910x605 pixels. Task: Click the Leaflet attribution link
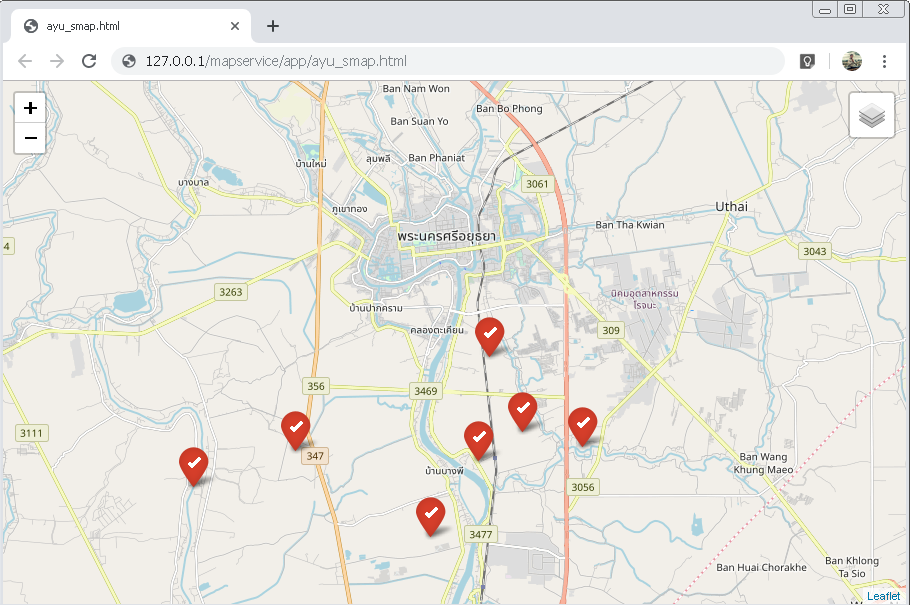[884, 596]
